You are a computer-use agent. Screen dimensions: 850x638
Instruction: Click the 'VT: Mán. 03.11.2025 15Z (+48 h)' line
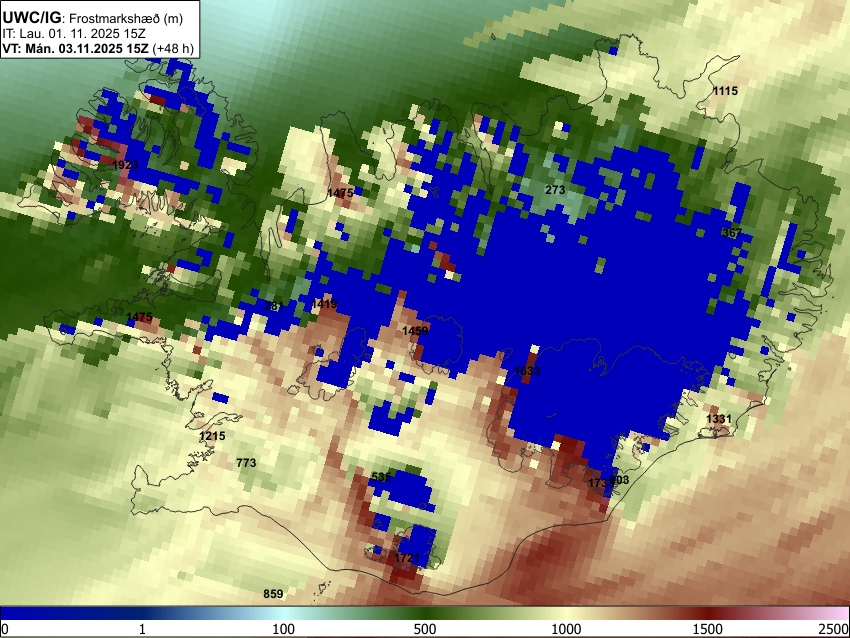pyautogui.click(x=98, y=48)
